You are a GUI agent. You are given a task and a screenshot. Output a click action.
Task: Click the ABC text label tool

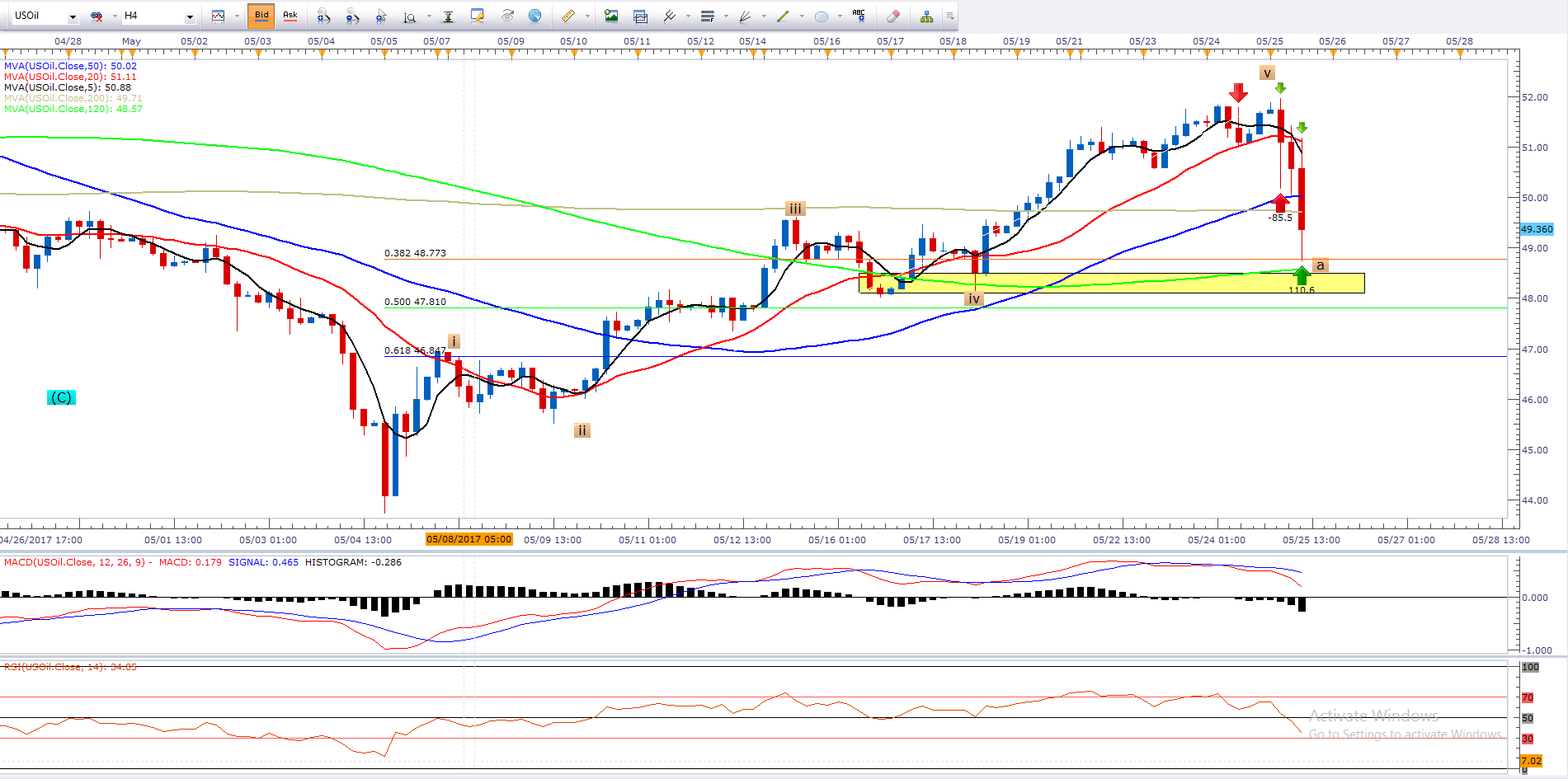(x=859, y=16)
